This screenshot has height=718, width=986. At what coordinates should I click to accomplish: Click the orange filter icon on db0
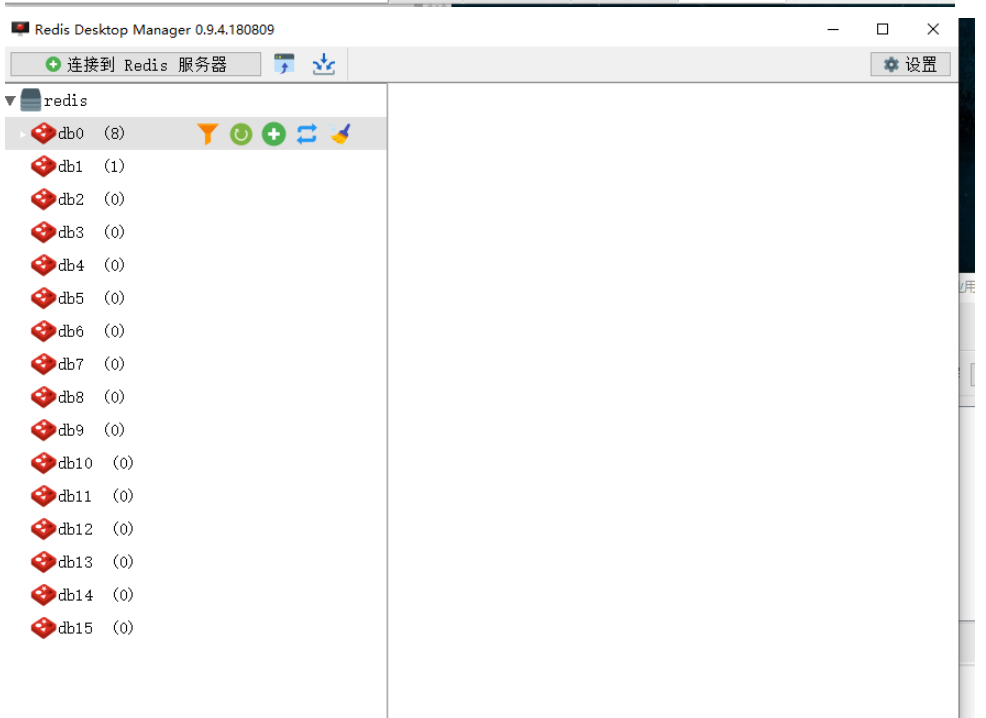tap(207, 134)
